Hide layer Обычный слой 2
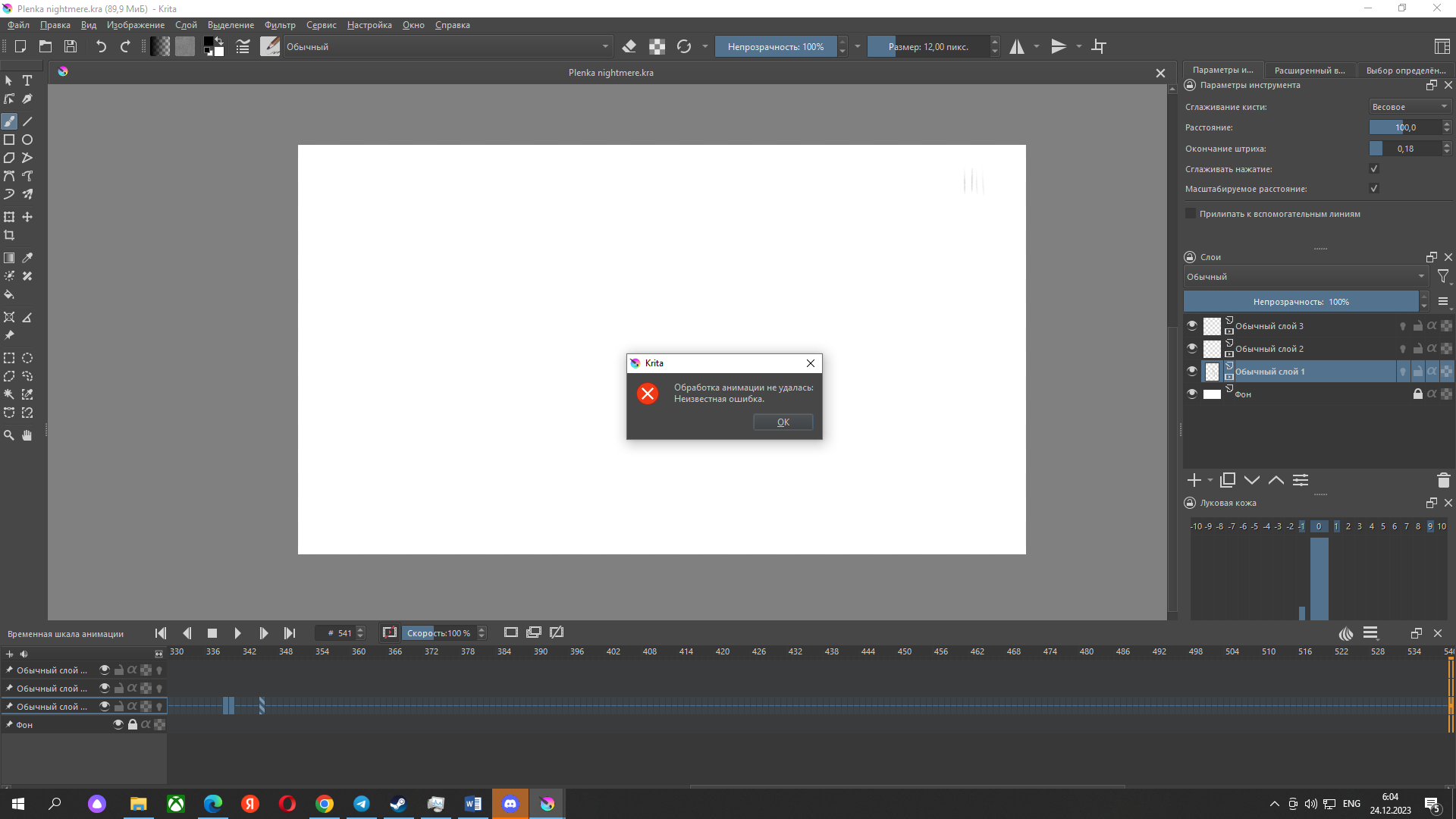This screenshot has height=819, width=1456. click(1192, 348)
